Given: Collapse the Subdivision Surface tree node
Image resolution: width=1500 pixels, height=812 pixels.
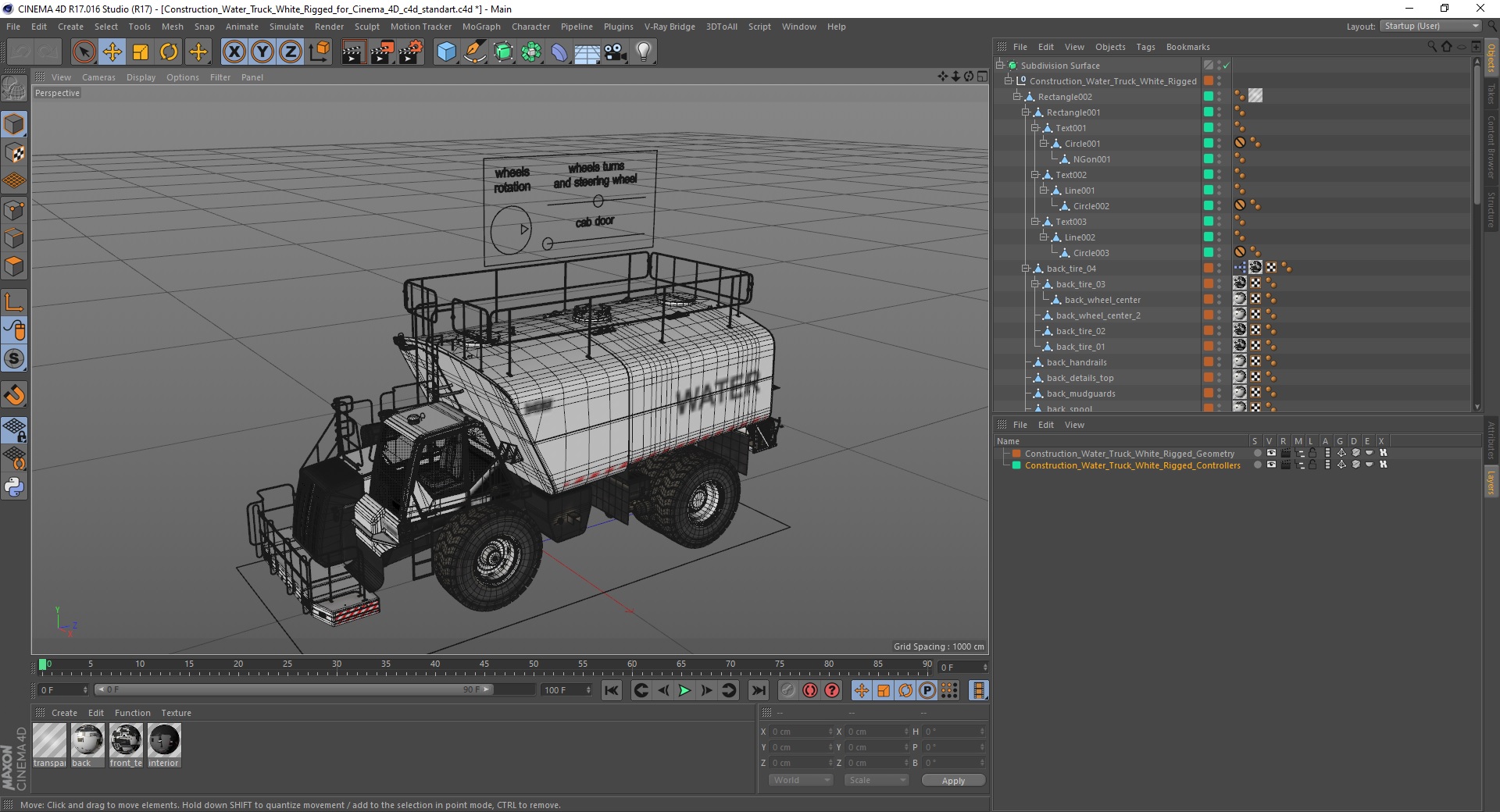Looking at the screenshot, I should point(999,66).
